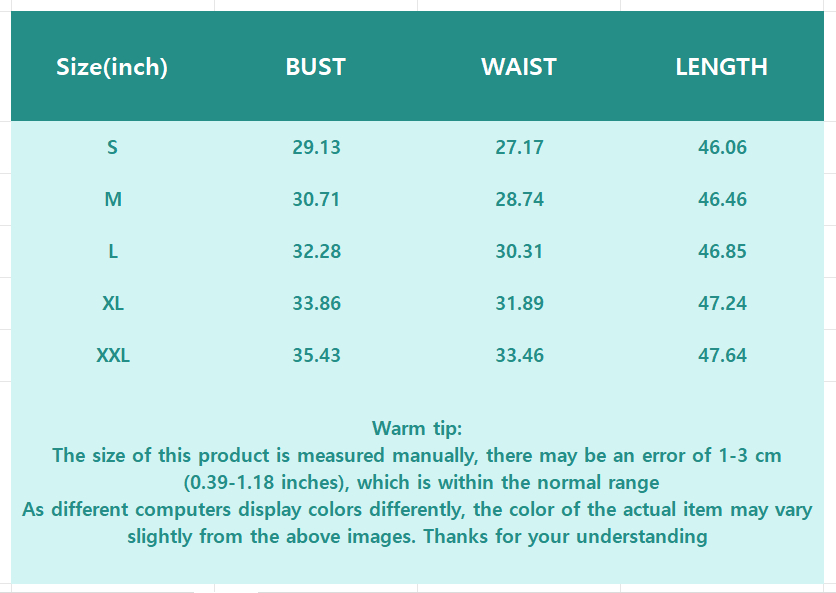Click the LENGTH column header

(x=721, y=67)
